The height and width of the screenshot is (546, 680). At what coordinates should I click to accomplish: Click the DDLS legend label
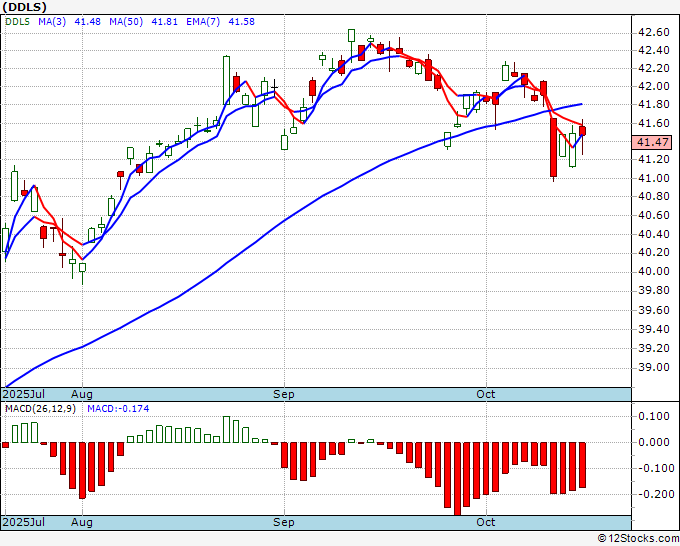pos(17,21)
